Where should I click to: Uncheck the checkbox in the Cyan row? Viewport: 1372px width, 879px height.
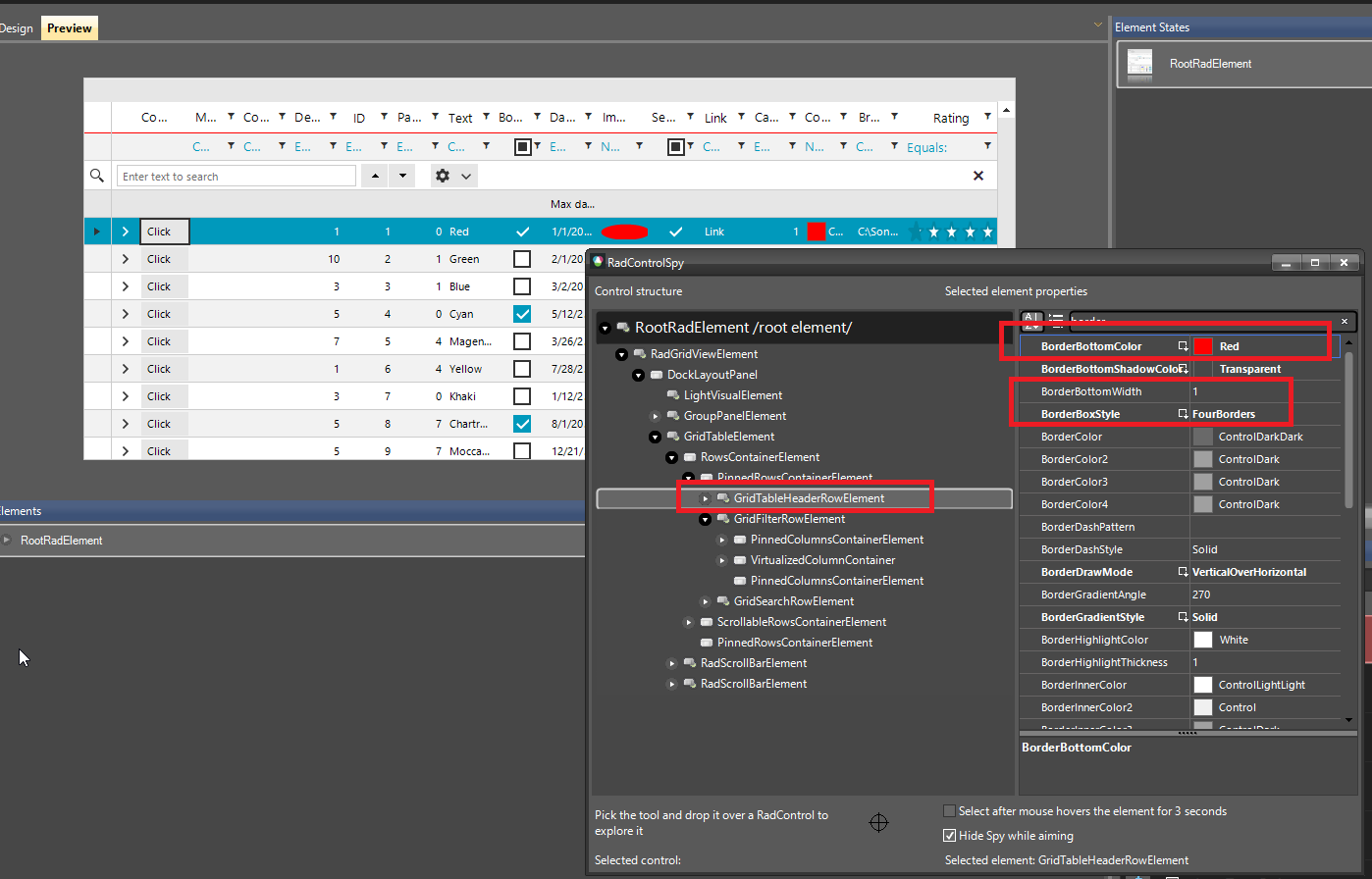coord(521,313)
